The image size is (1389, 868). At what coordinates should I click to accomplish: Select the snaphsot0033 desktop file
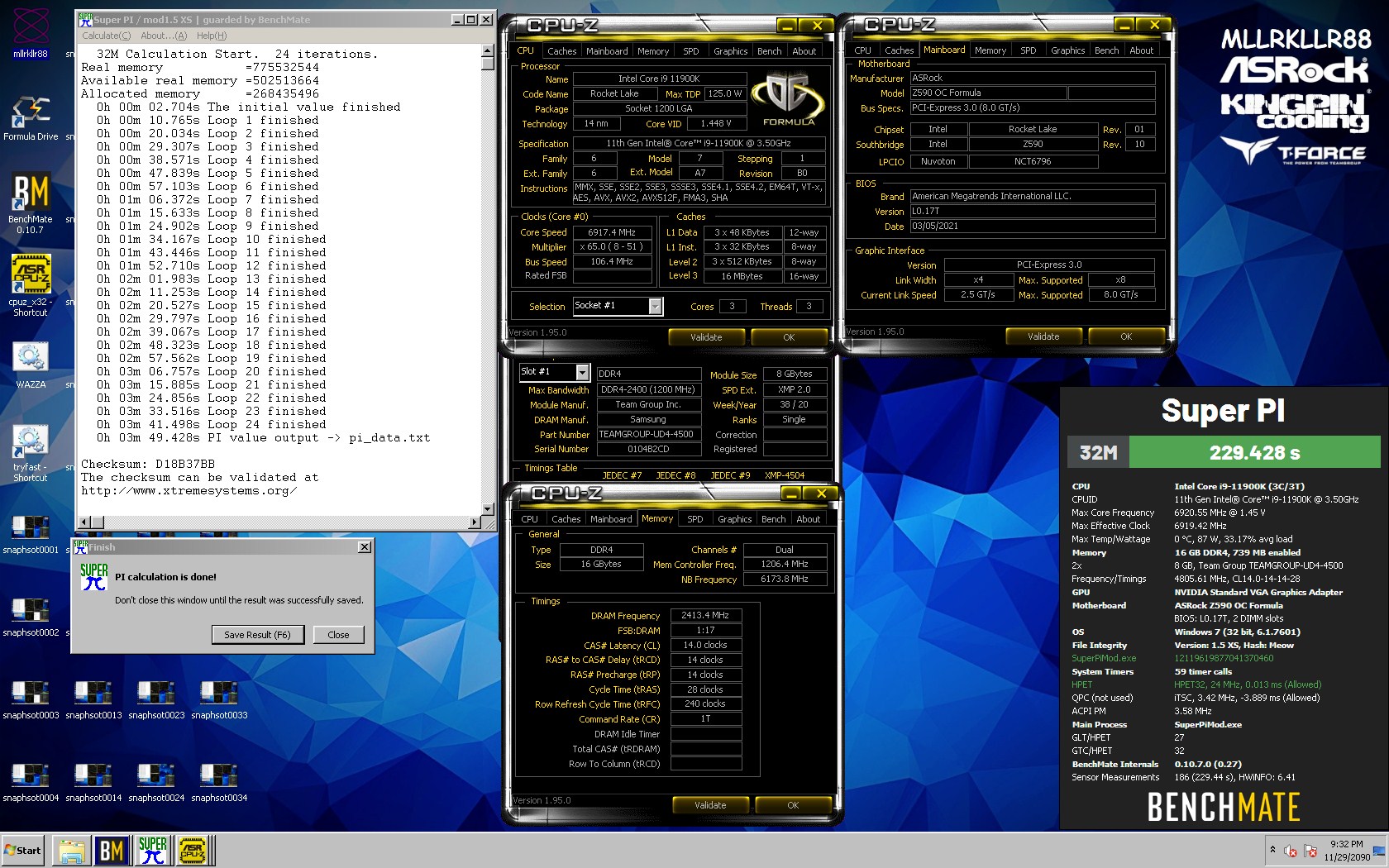point(219,699)
